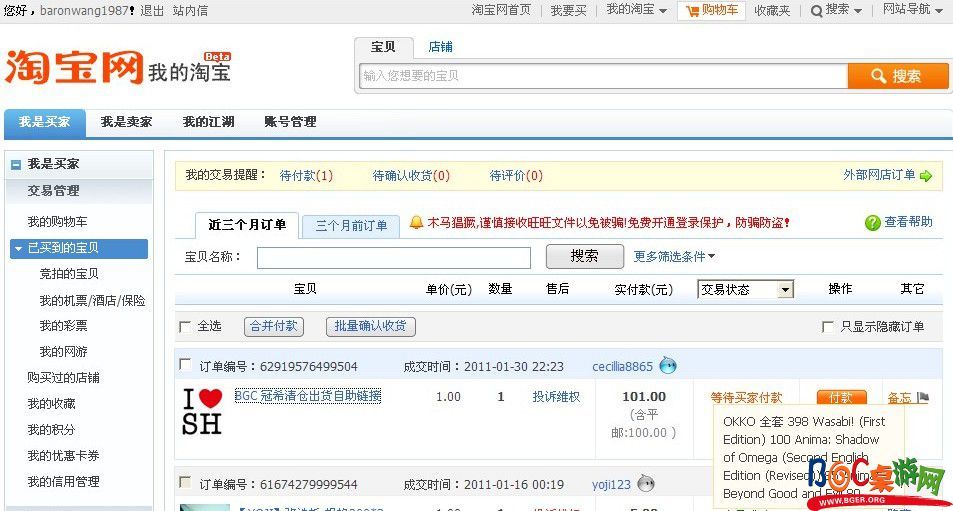Click the bell warning icon before 木马猖獗
953x511 pixels.
click(x=416, y=222)
